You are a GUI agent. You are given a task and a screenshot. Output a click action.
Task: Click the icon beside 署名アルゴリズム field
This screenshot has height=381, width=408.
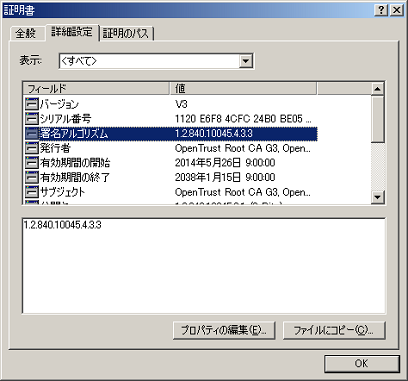(32, 133)
